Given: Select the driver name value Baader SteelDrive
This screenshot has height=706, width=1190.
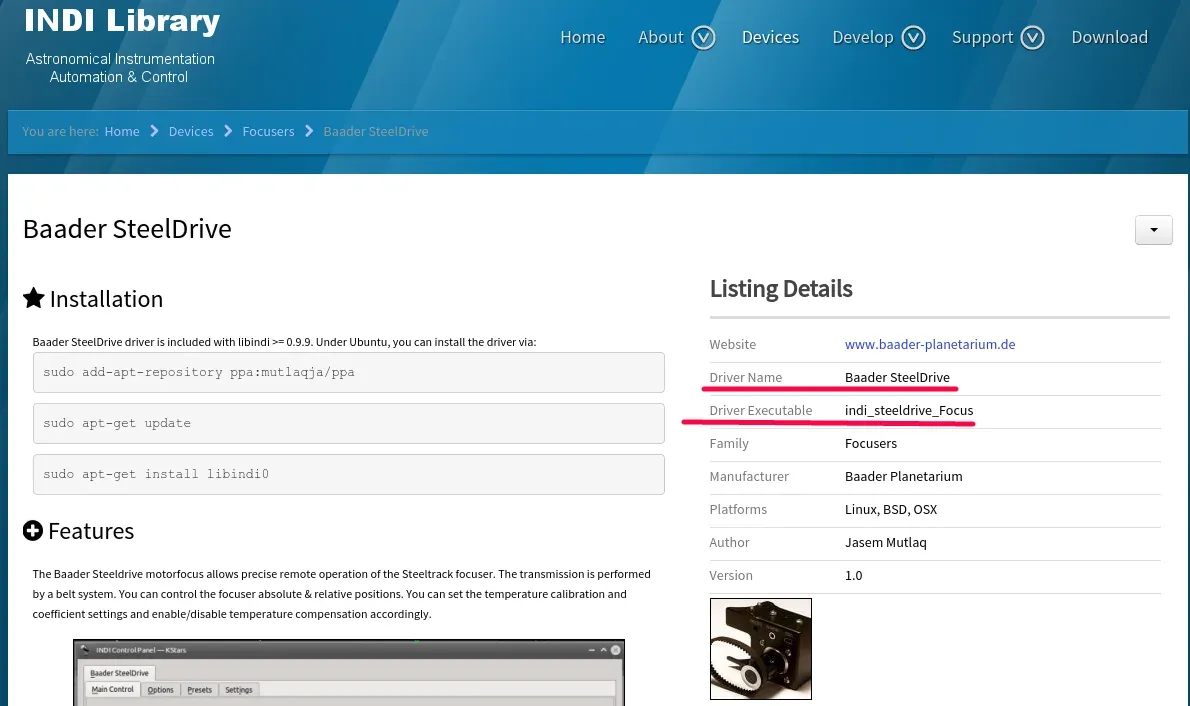Looking at the screenshot, I should [x=897, y=377].
